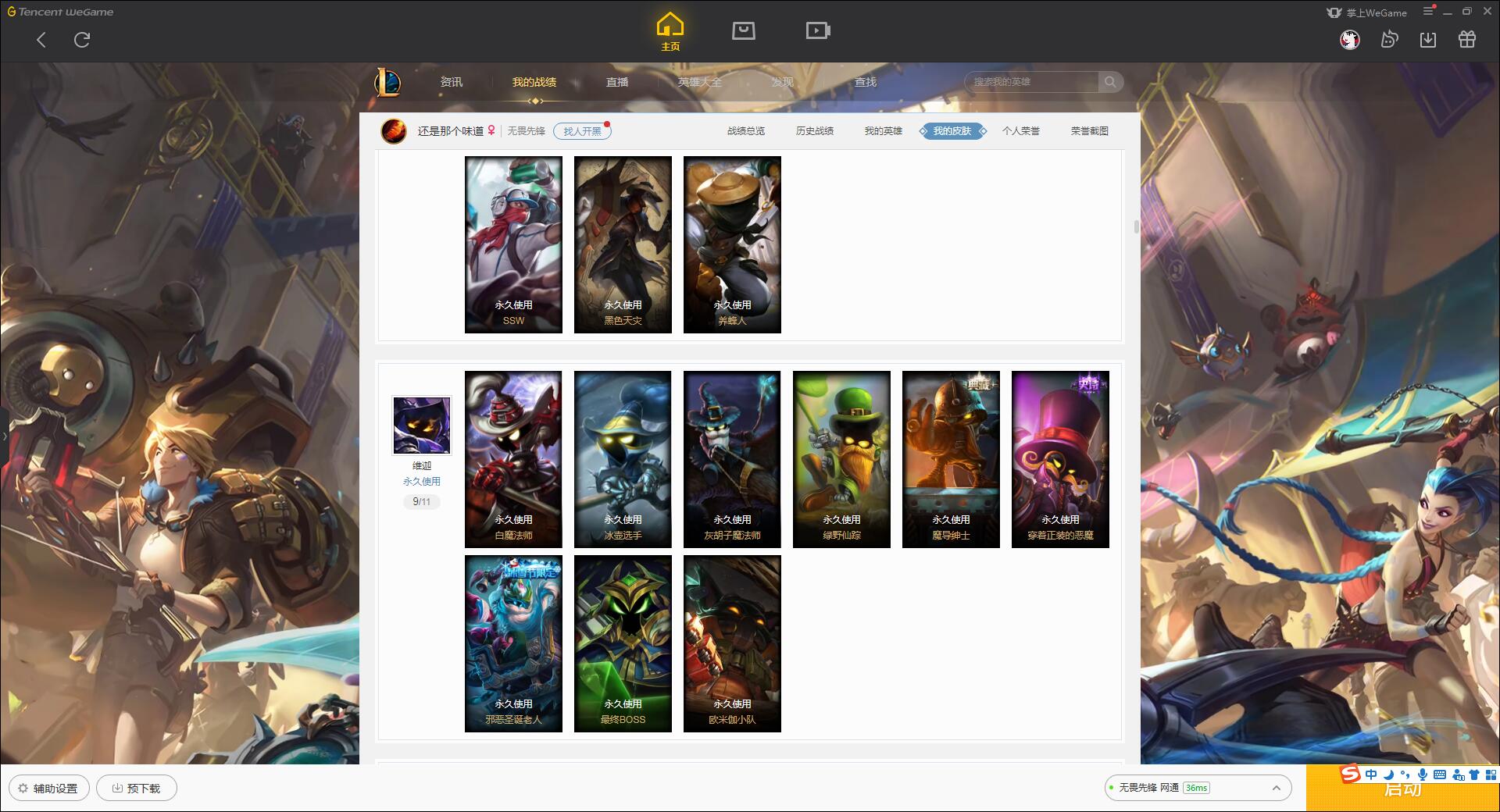The height and width of the screenshot is (812, 1500).
Task: Open the 黑色天灾 skin card
Action: pos(623,244)
